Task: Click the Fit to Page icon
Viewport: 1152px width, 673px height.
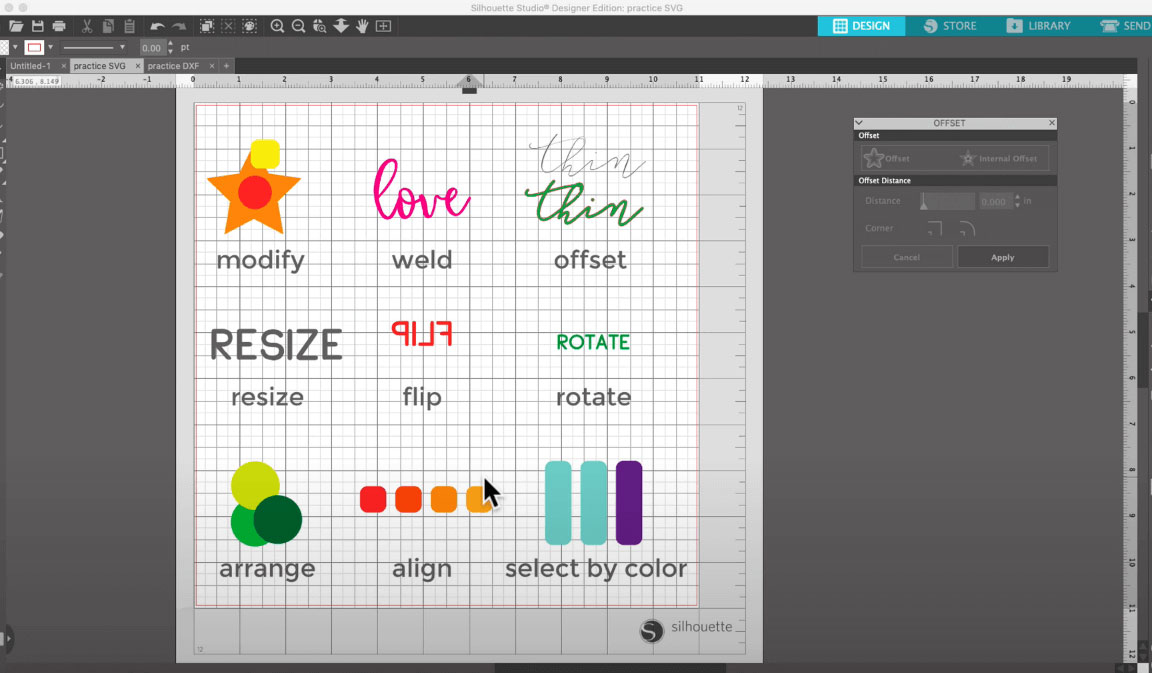Action: (383, 26)
